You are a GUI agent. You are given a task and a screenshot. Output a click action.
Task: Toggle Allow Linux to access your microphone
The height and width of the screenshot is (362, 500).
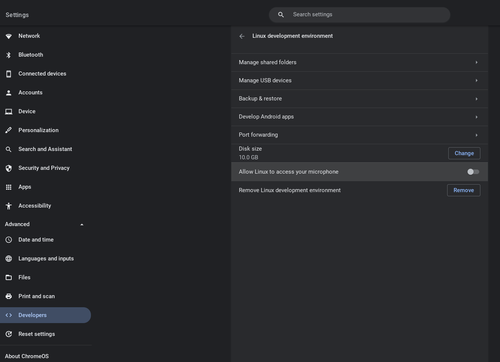pyautogui.click(x=473, y=172)
